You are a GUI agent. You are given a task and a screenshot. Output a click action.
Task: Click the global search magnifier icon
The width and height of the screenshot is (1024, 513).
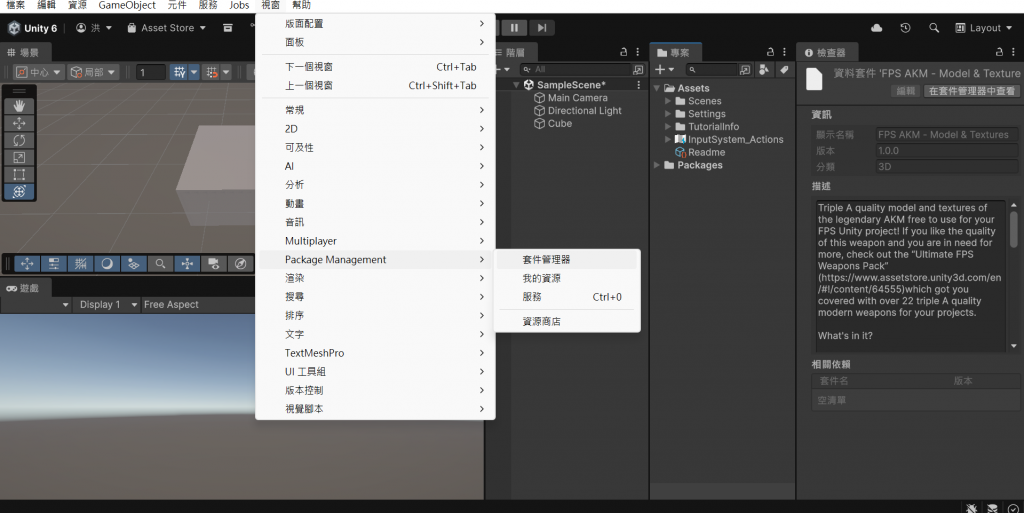pyautogui.click(x=934, y=28)
